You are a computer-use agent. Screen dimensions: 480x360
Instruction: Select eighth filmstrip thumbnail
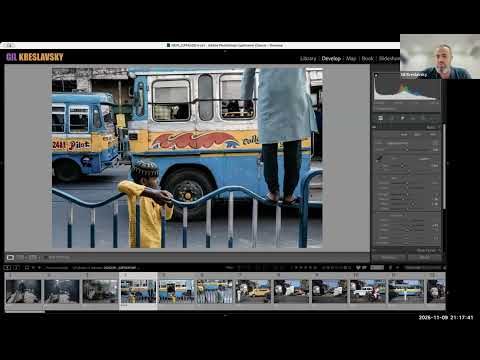[x=291, y=291]
